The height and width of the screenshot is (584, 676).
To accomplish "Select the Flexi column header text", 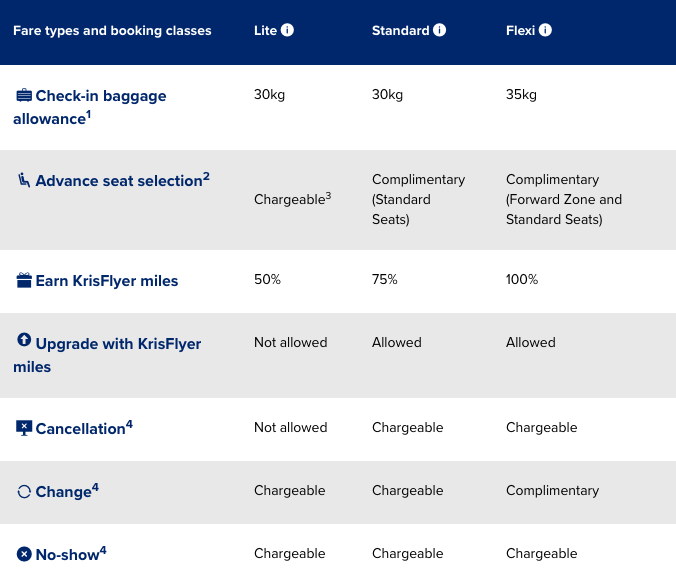I will [x=520, y=30].
